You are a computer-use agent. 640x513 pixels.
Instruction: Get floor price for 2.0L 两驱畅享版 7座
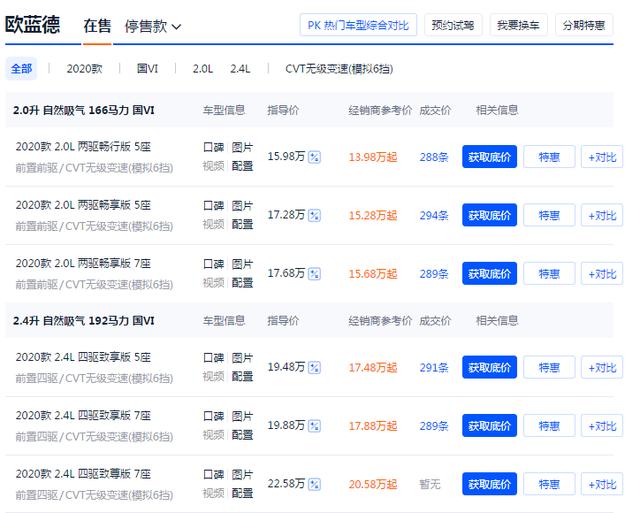489,273
